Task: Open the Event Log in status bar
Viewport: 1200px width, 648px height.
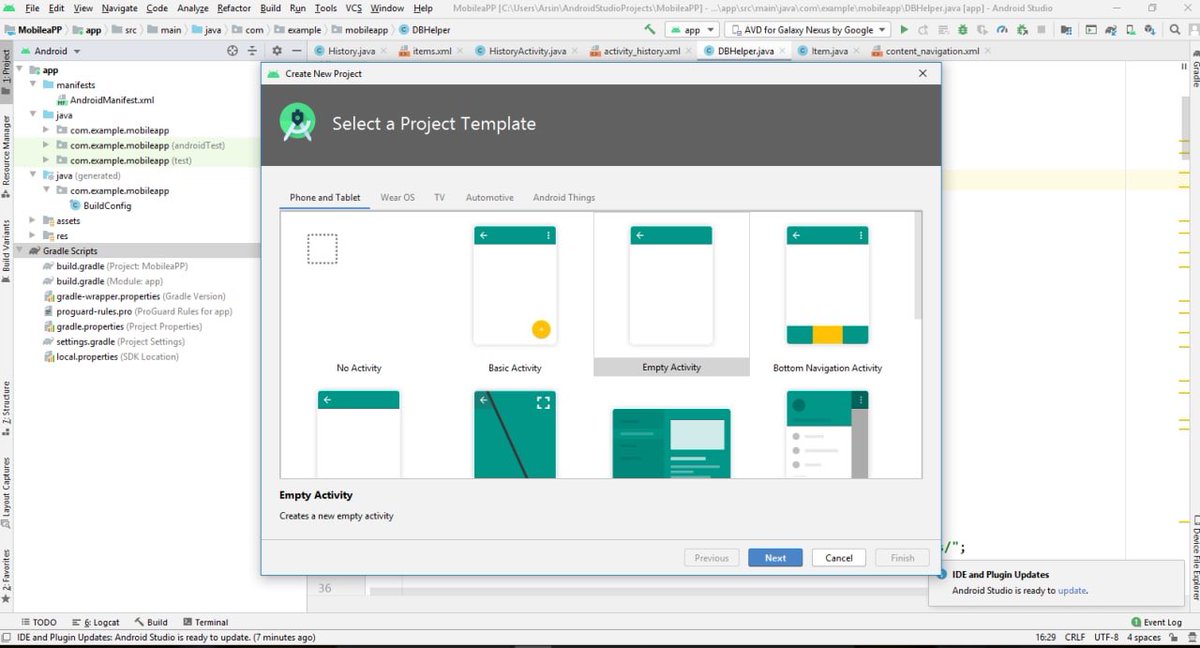Action: 1156,622
